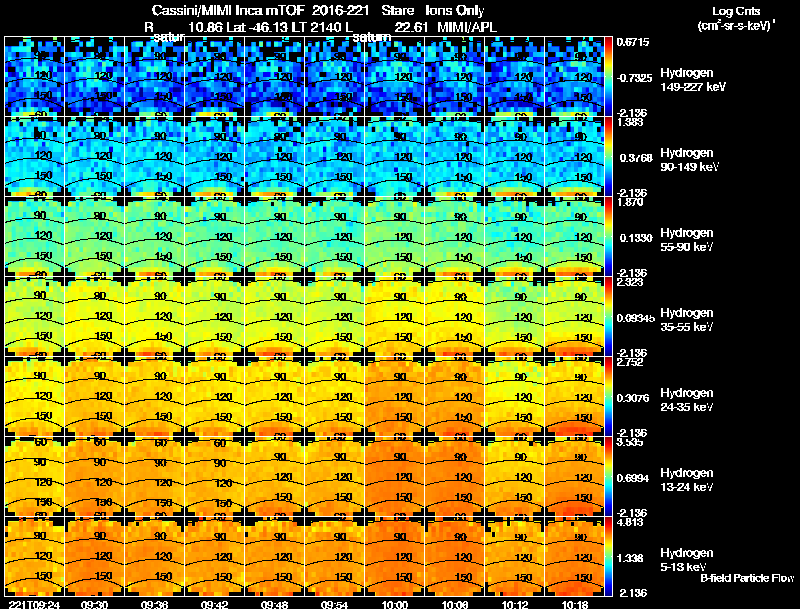Select the 1.870 color scale value
This screenshot has width=800, height=609.
631,202
